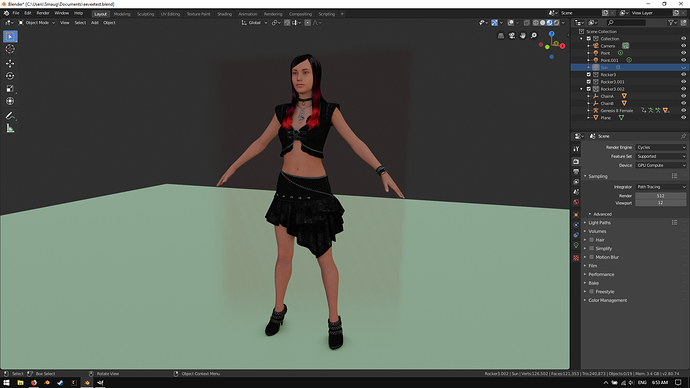The width and height of the screenshot is (690, 388).
Task: Switch to wireframe viewport shading
Action: click(536, 22)
